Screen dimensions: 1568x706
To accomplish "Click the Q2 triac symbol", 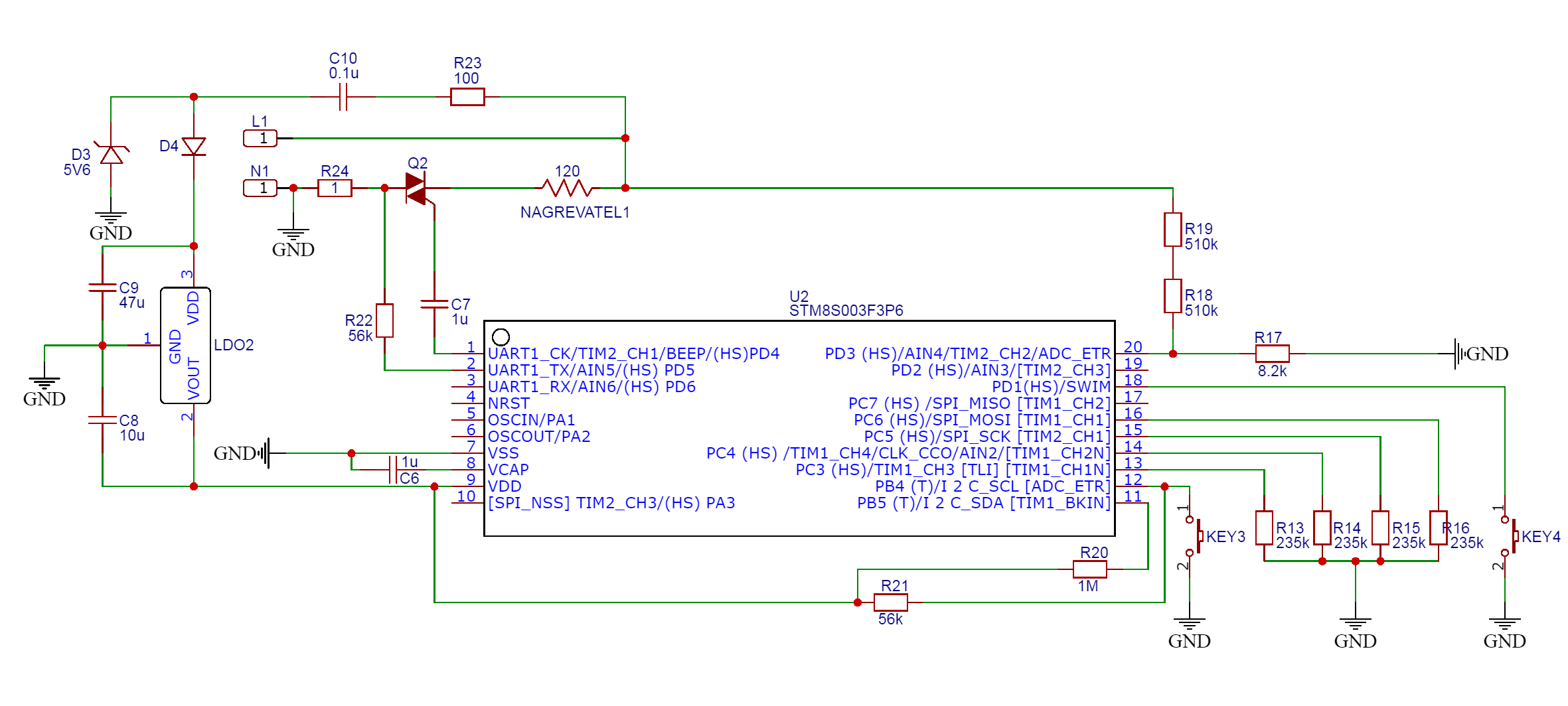I will pos(416,188).
